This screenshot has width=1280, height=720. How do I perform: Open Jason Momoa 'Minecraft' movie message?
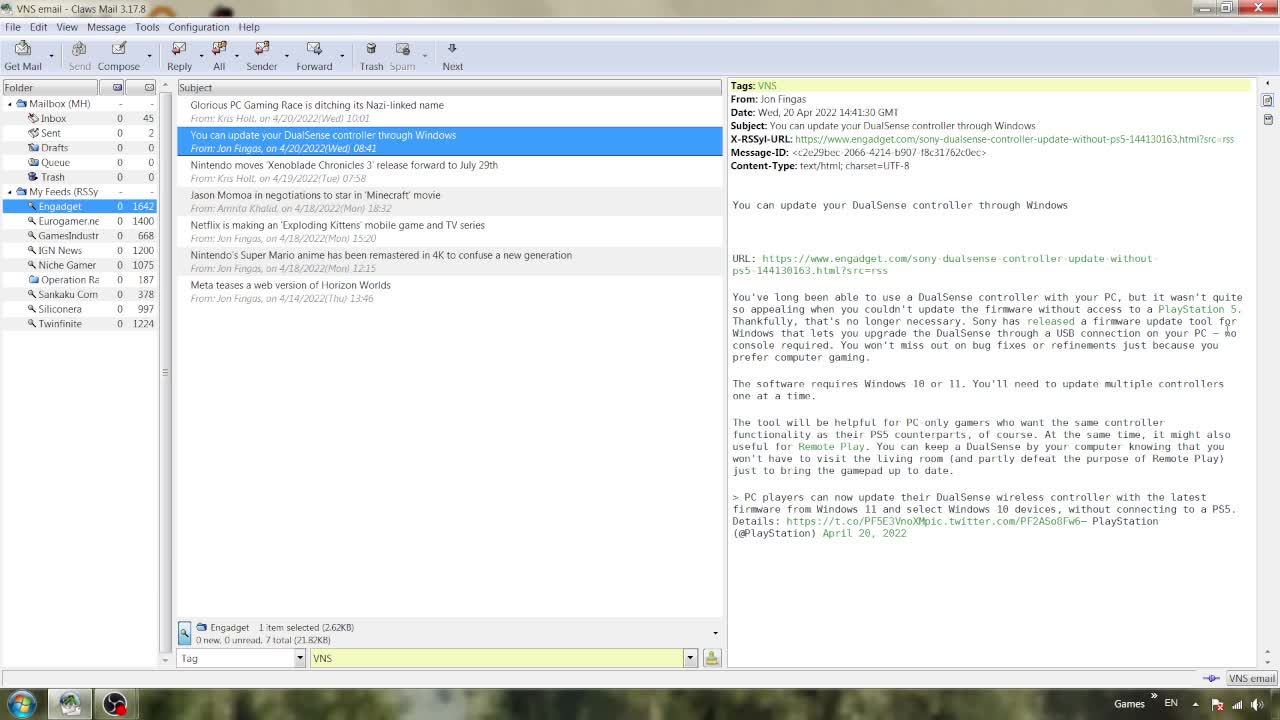click(449, 201)
